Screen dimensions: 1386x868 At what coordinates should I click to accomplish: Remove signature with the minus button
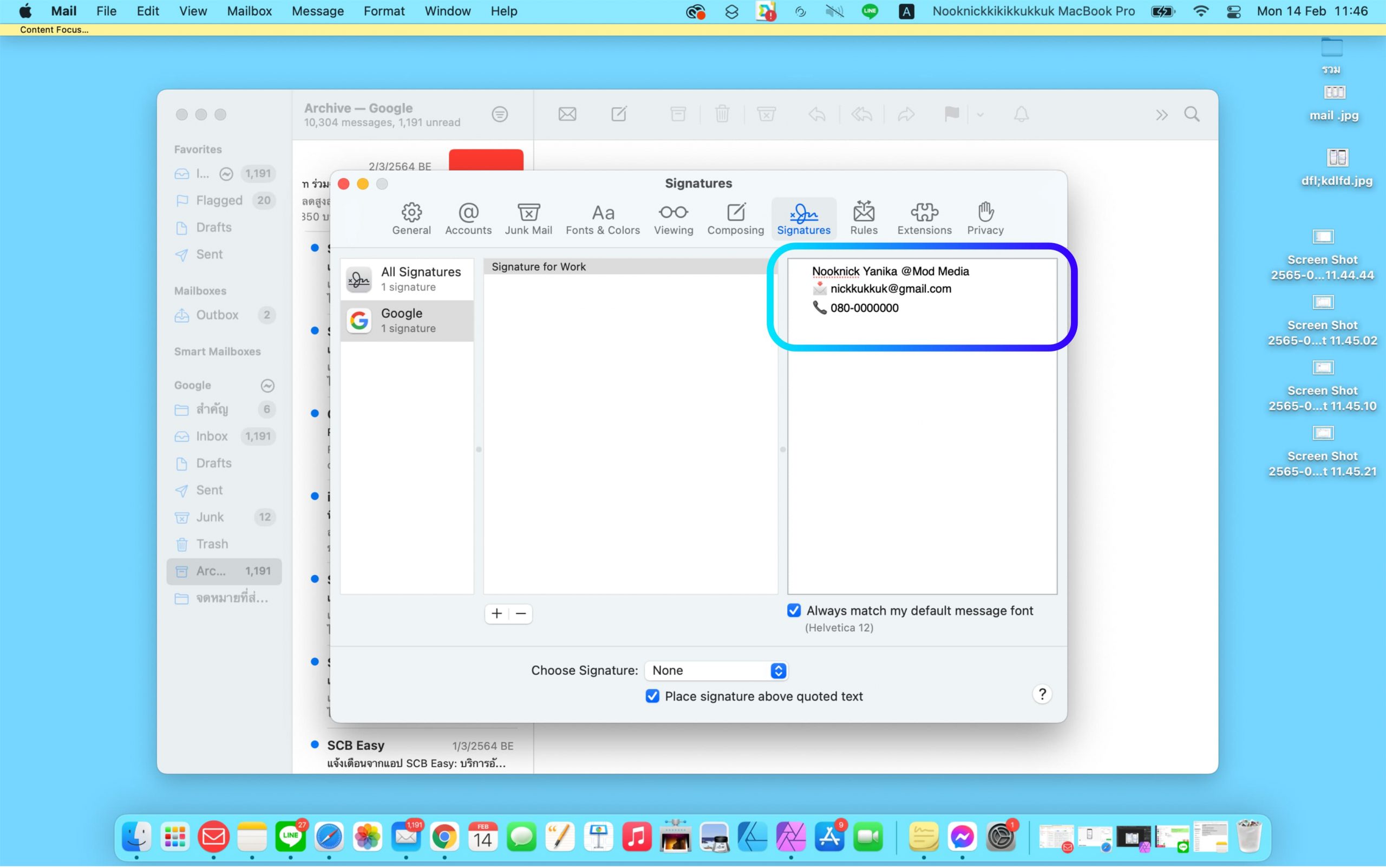[520, 614]
